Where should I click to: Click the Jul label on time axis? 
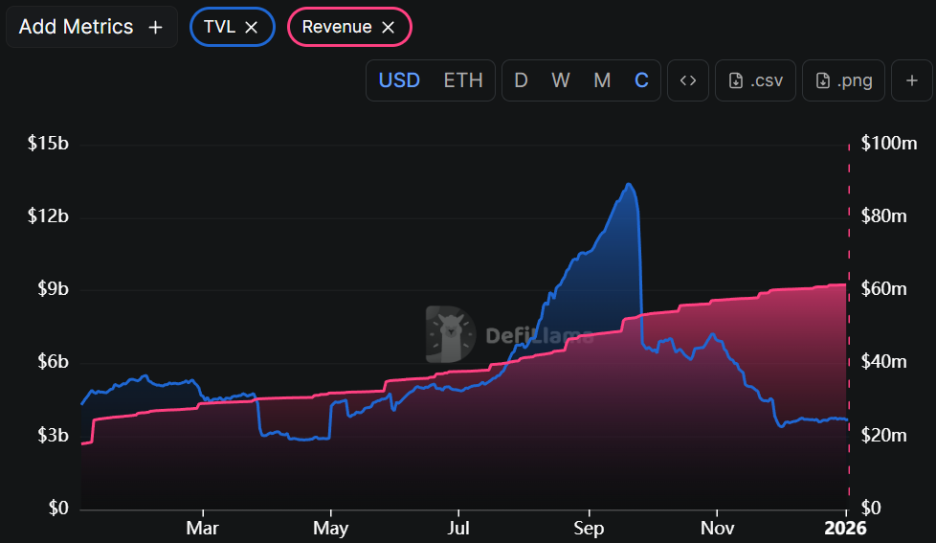[458, 528]
